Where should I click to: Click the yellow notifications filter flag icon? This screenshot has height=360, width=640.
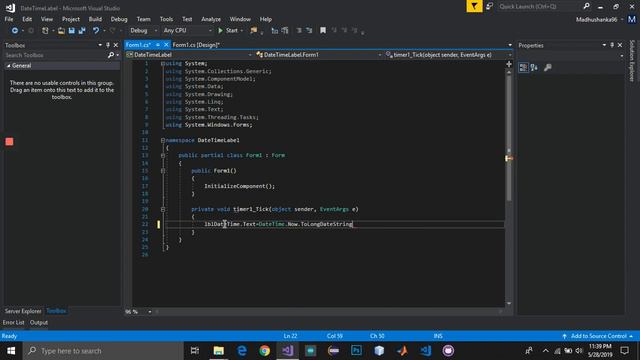[x=474, y=6]
